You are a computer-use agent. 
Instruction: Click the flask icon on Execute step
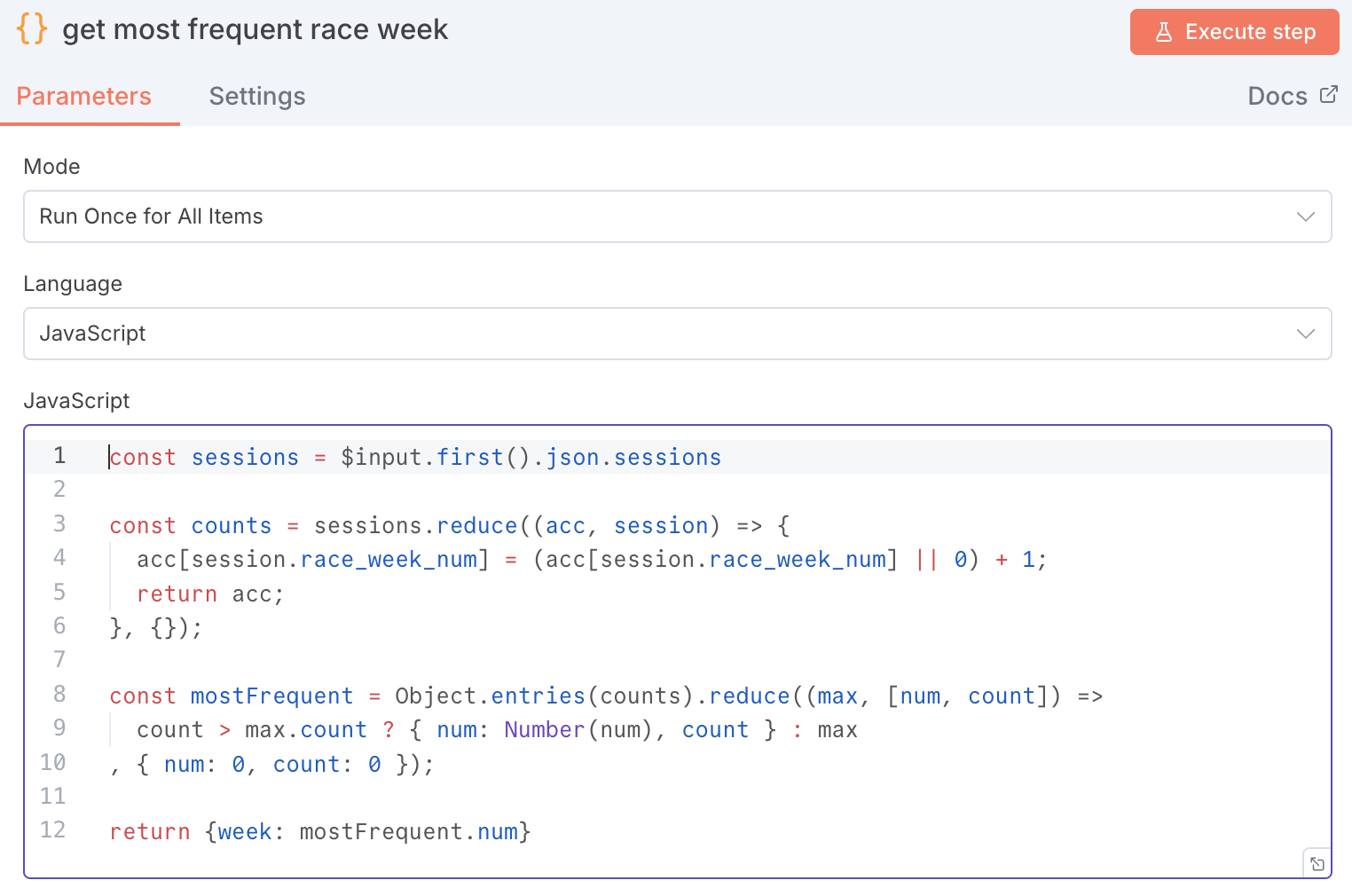1164,33
